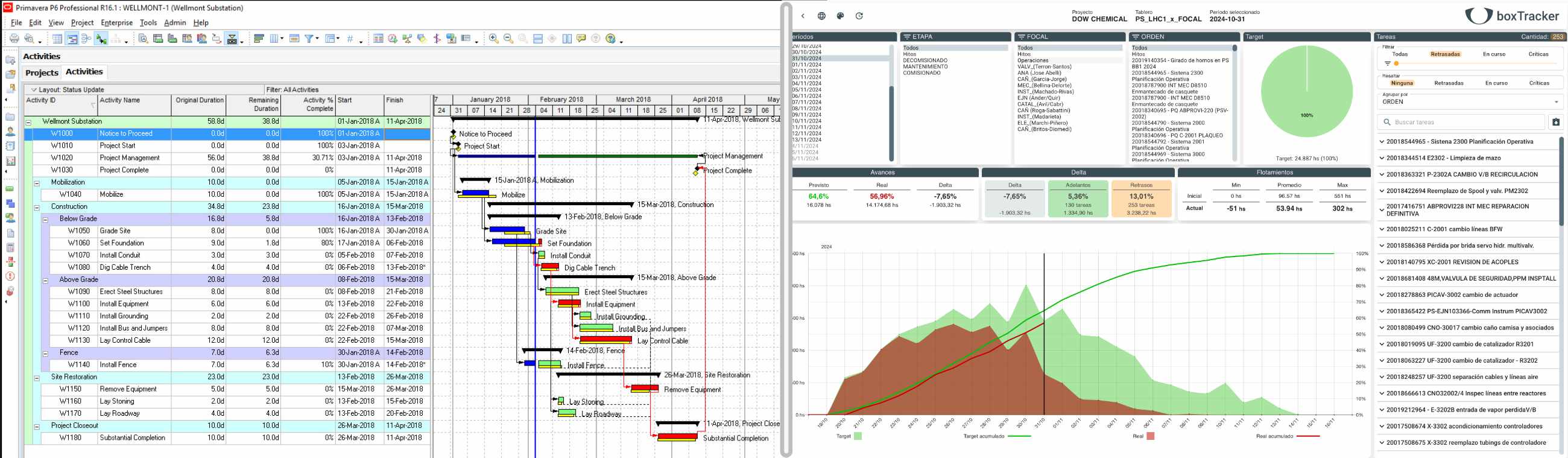Sort by the Activity Name column header
This screenshot has height=458, width=1568.
[134, 106]
